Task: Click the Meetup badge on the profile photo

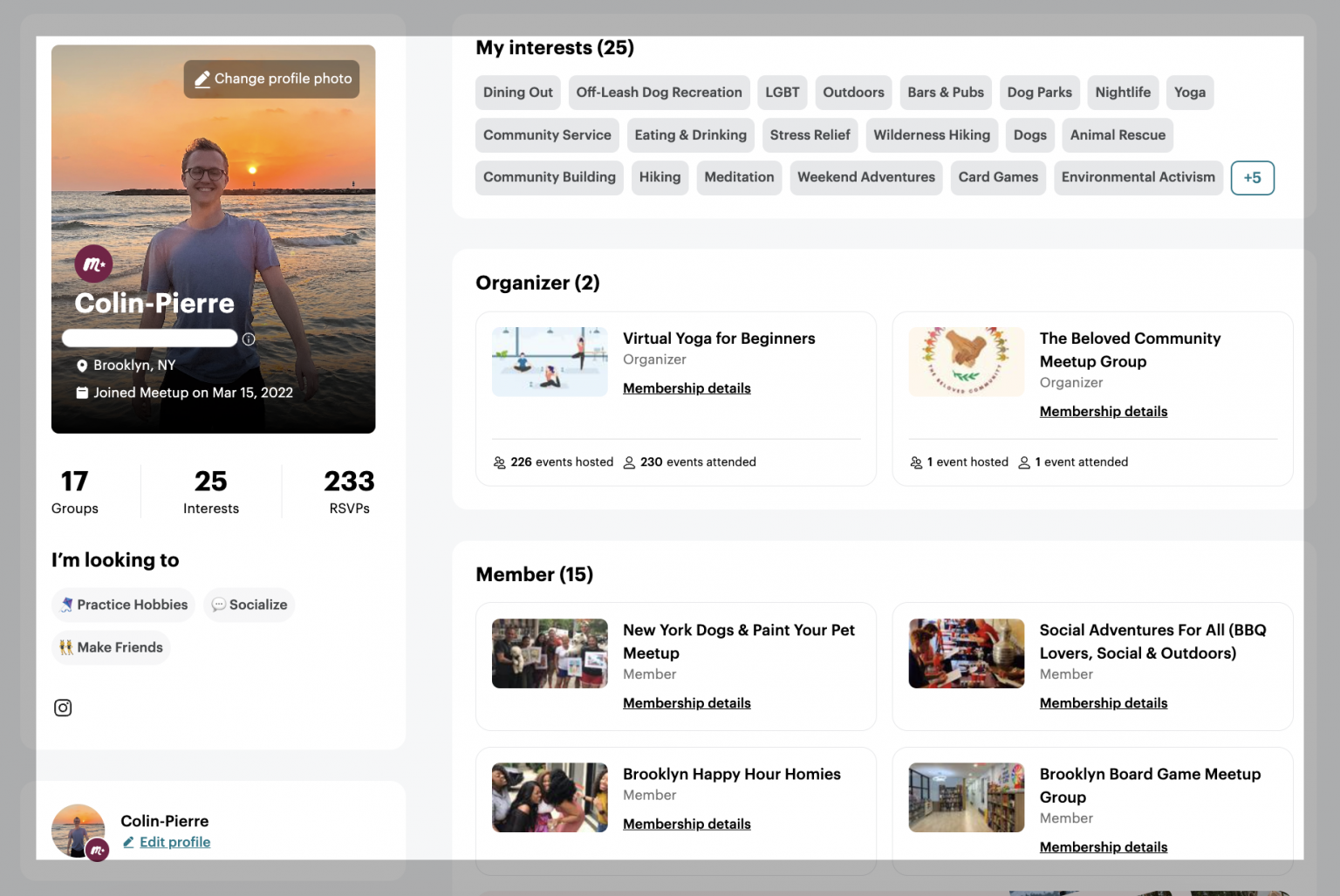Action: tap(93, 263)
